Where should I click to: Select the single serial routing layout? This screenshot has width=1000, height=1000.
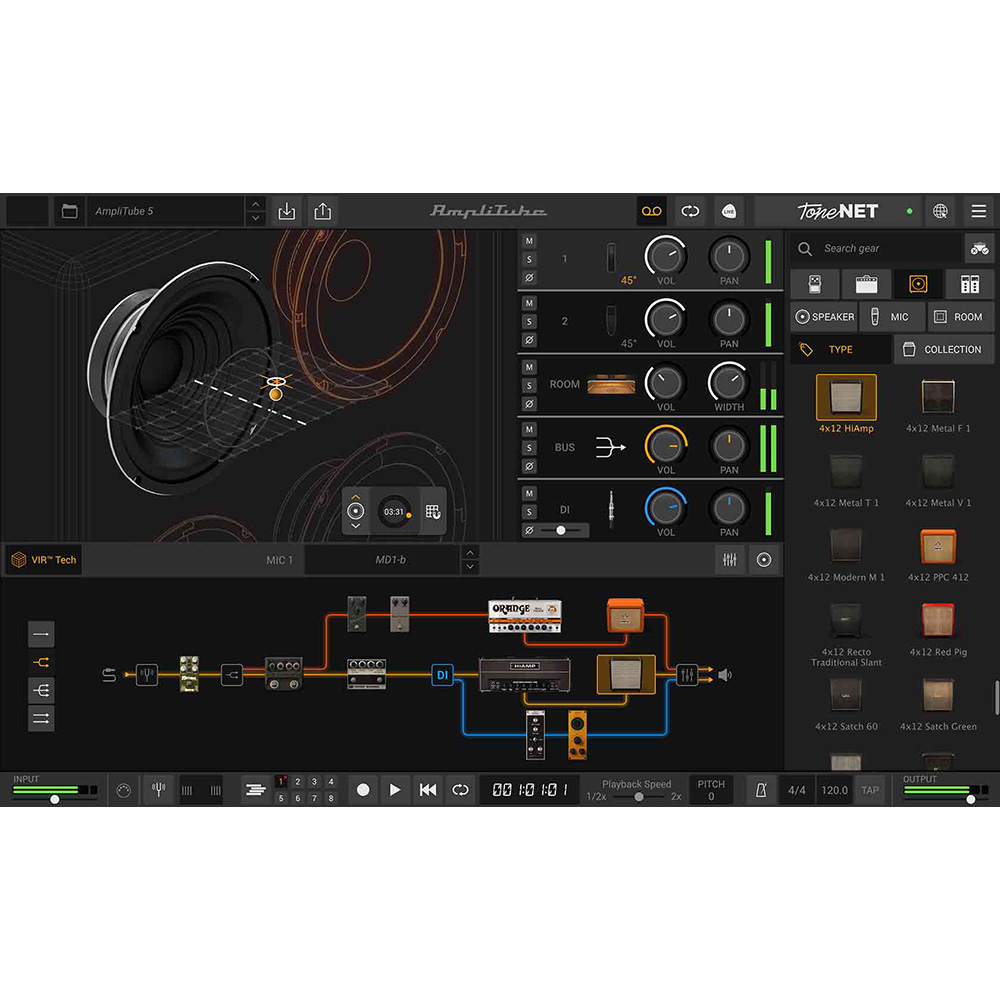(x=41, y=634)
